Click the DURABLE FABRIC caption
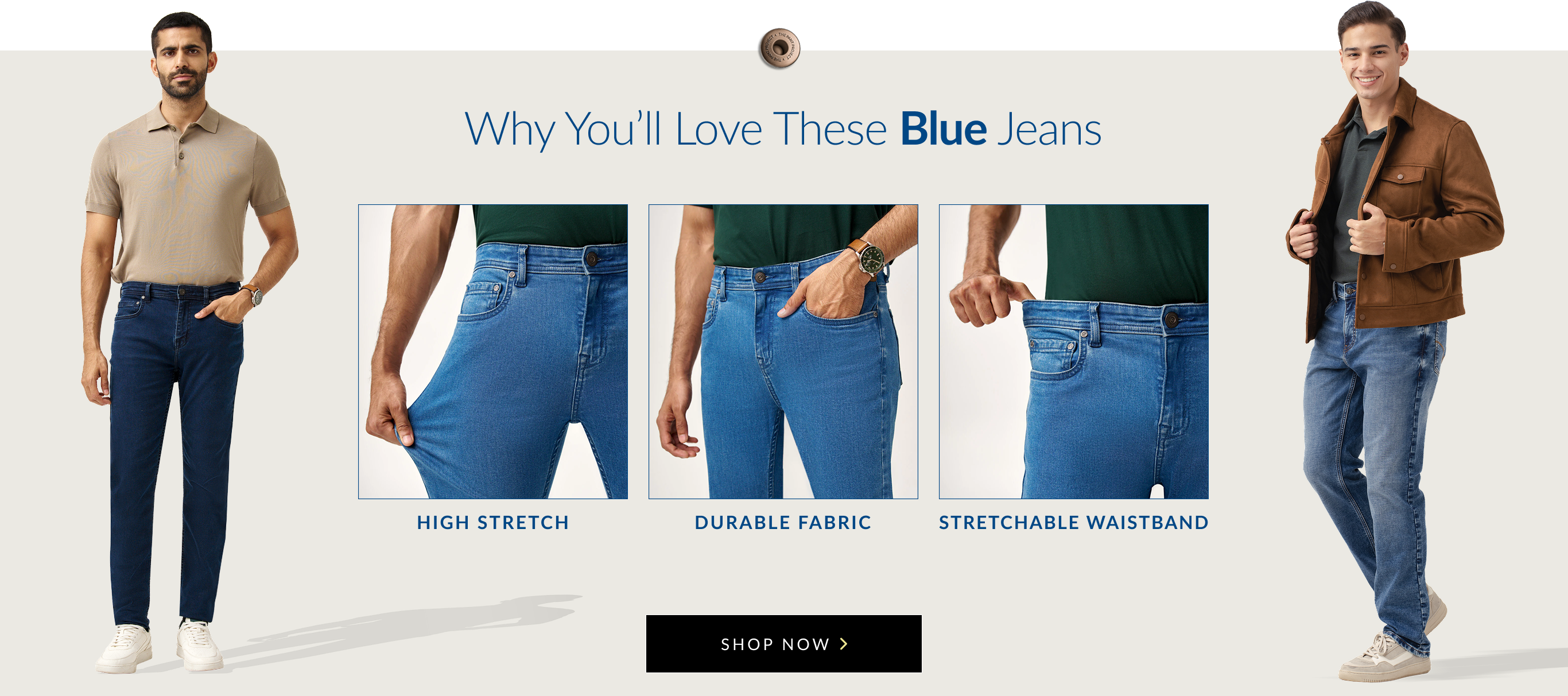Image resolution: width=1568 pixels, height=696 pixels. click(783, 523)
